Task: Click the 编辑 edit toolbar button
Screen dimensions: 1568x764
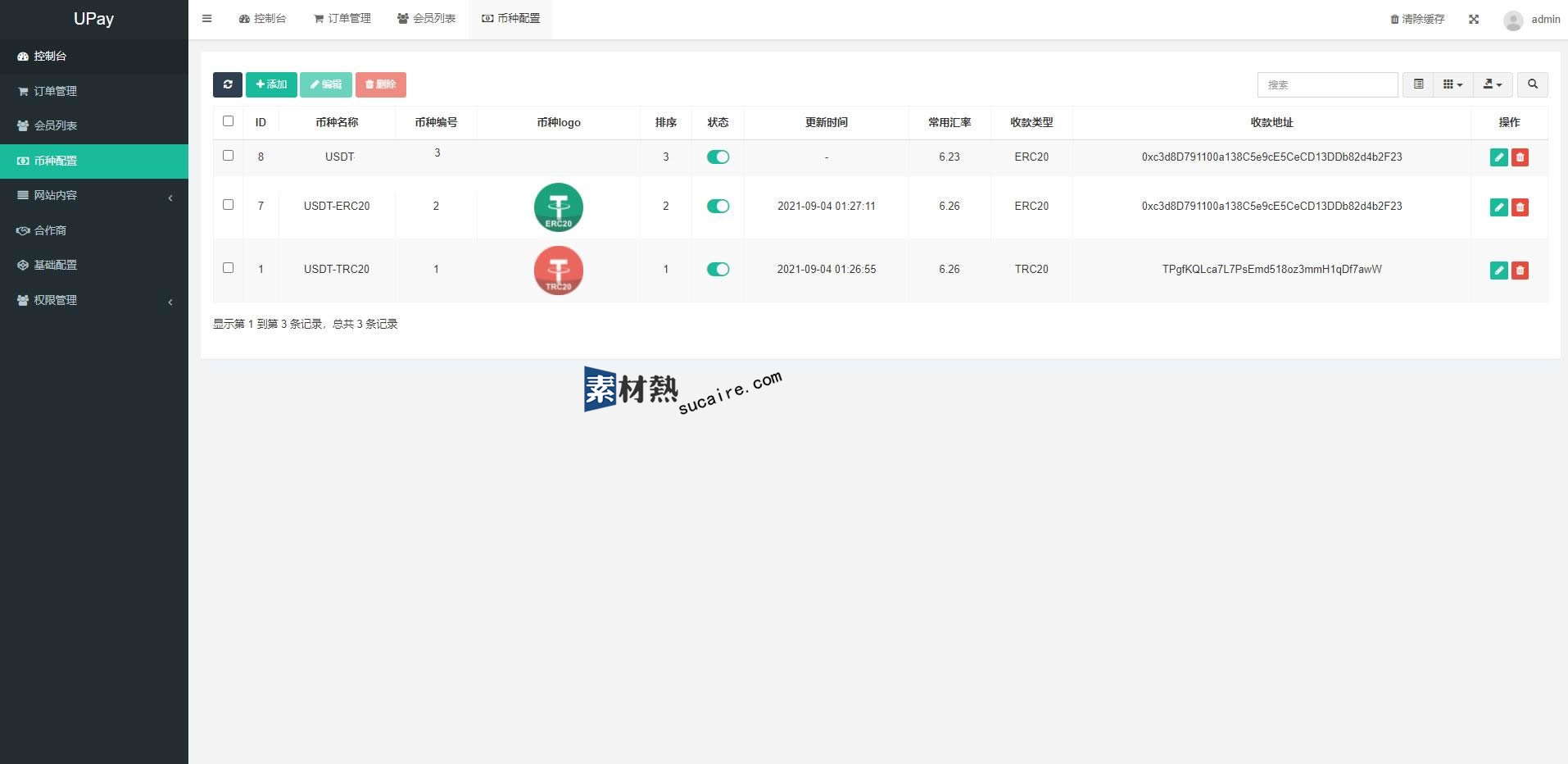Action: click(x=325, y=84)
